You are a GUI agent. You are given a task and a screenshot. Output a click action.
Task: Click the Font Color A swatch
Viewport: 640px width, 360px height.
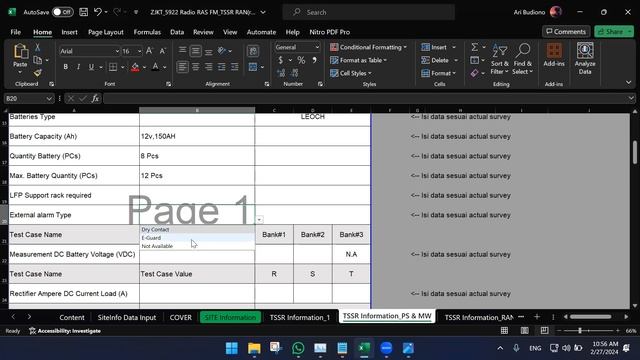[155, 67]
